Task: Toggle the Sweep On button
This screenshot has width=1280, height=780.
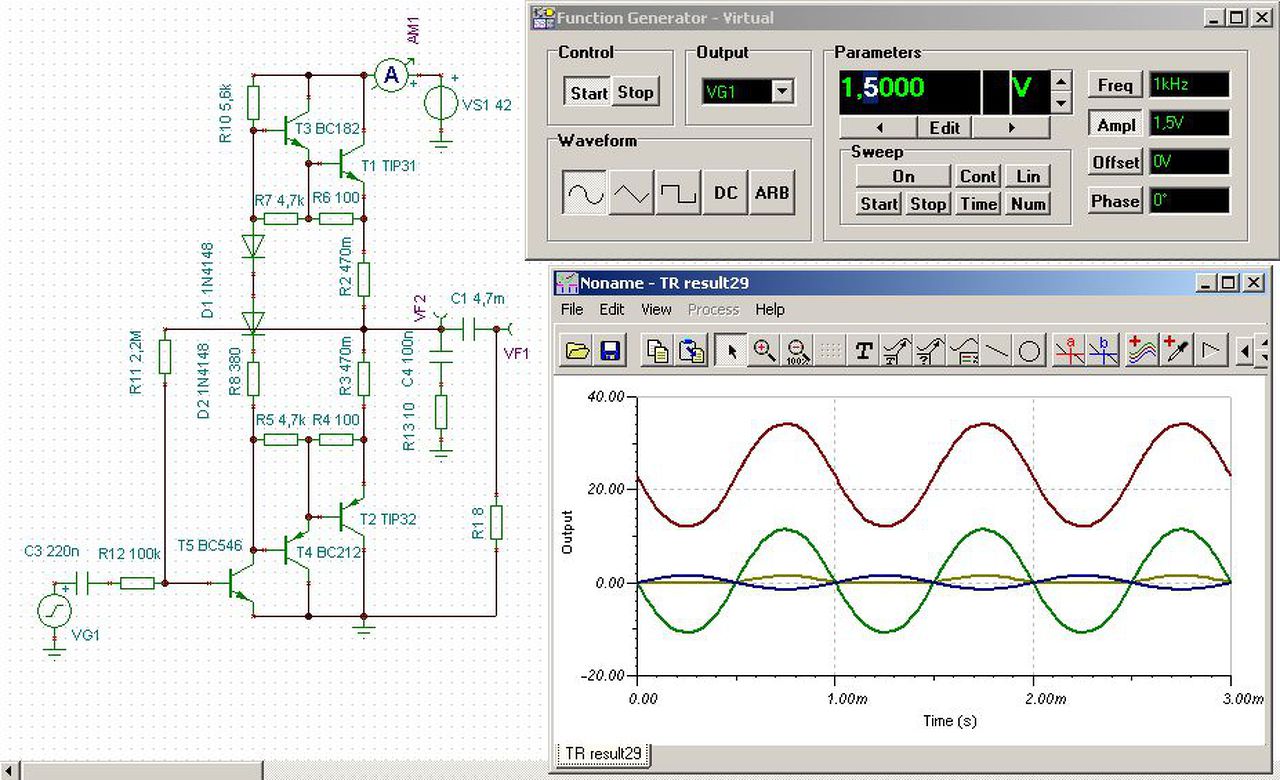Action: (903, 176)
